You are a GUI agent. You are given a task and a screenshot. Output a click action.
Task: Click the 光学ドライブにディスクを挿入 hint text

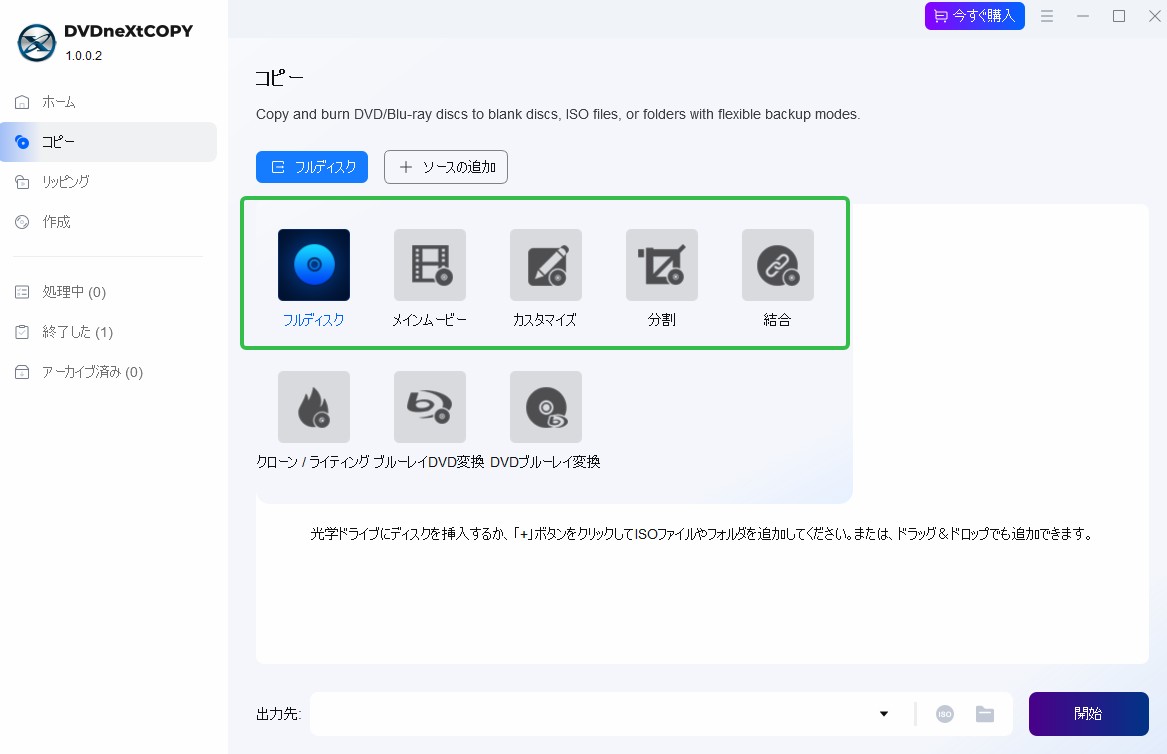[x=701, y=534]
